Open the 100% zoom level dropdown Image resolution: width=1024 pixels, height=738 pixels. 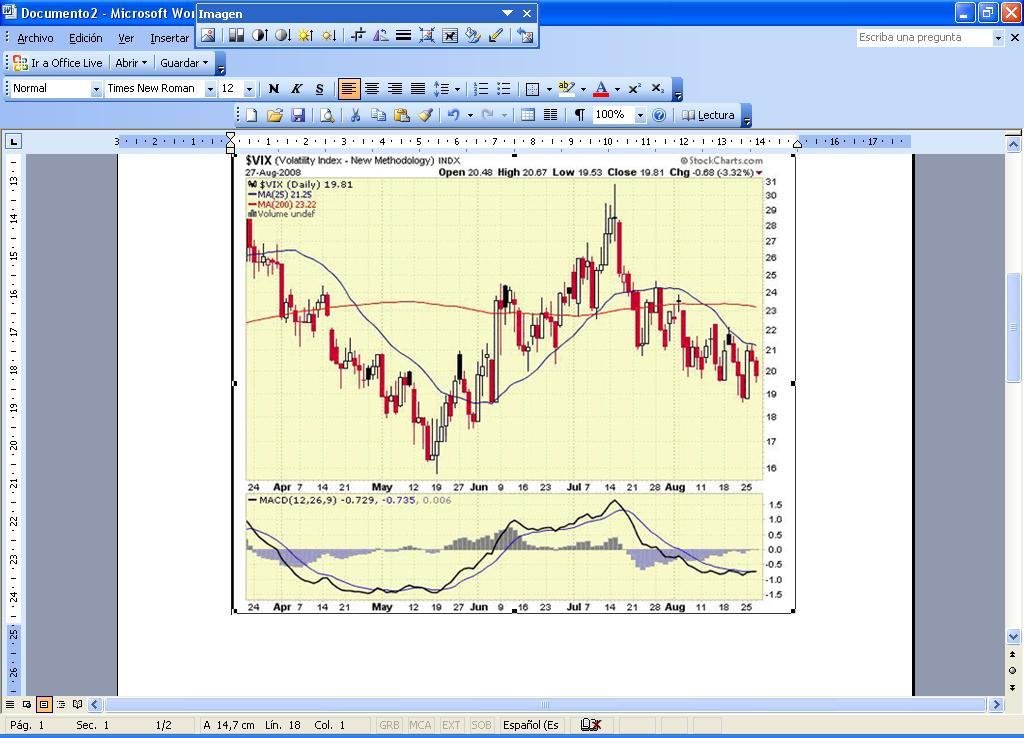point(640,115)
